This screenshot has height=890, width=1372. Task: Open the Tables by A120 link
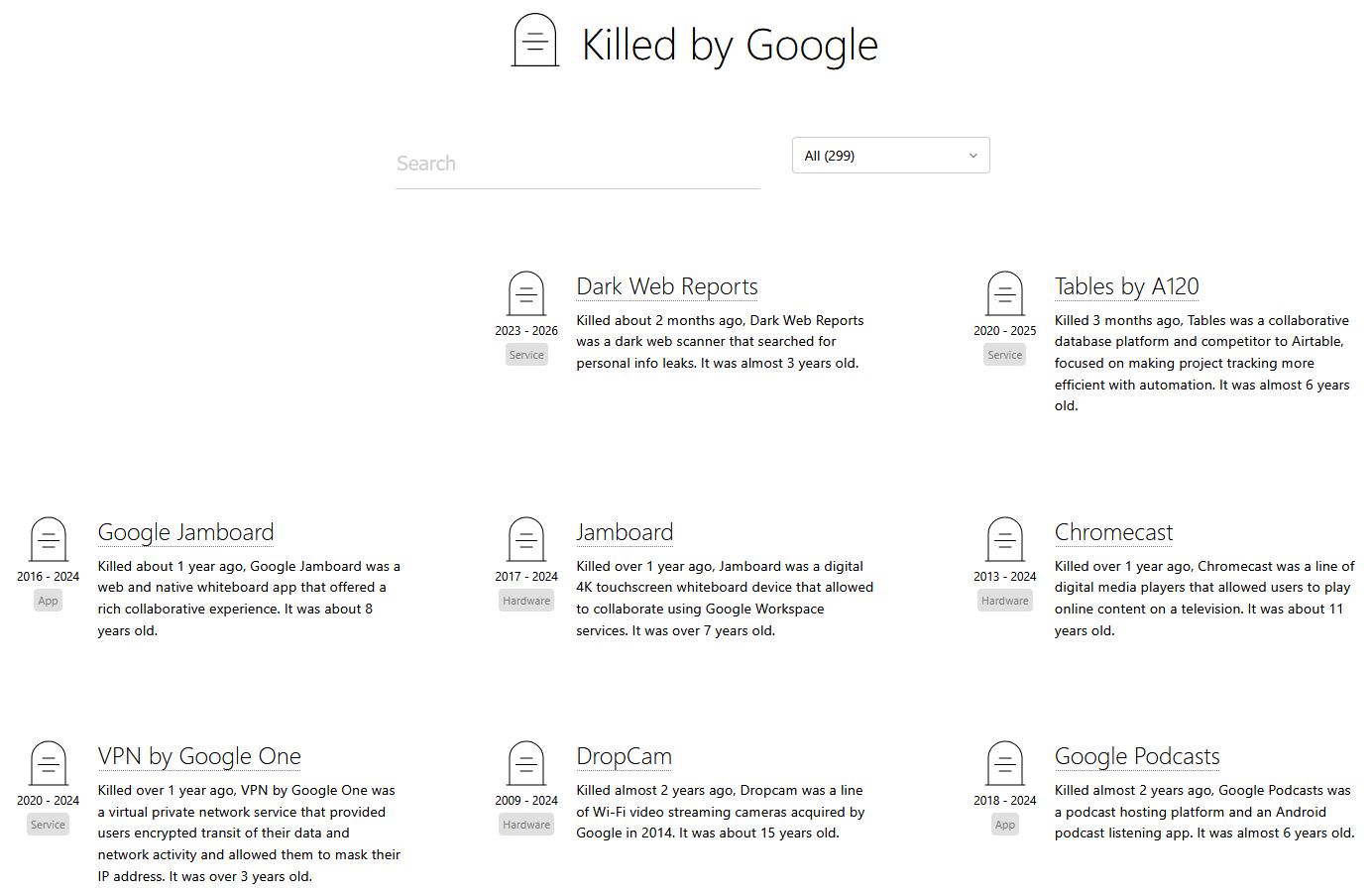[x=1127, y=286]
